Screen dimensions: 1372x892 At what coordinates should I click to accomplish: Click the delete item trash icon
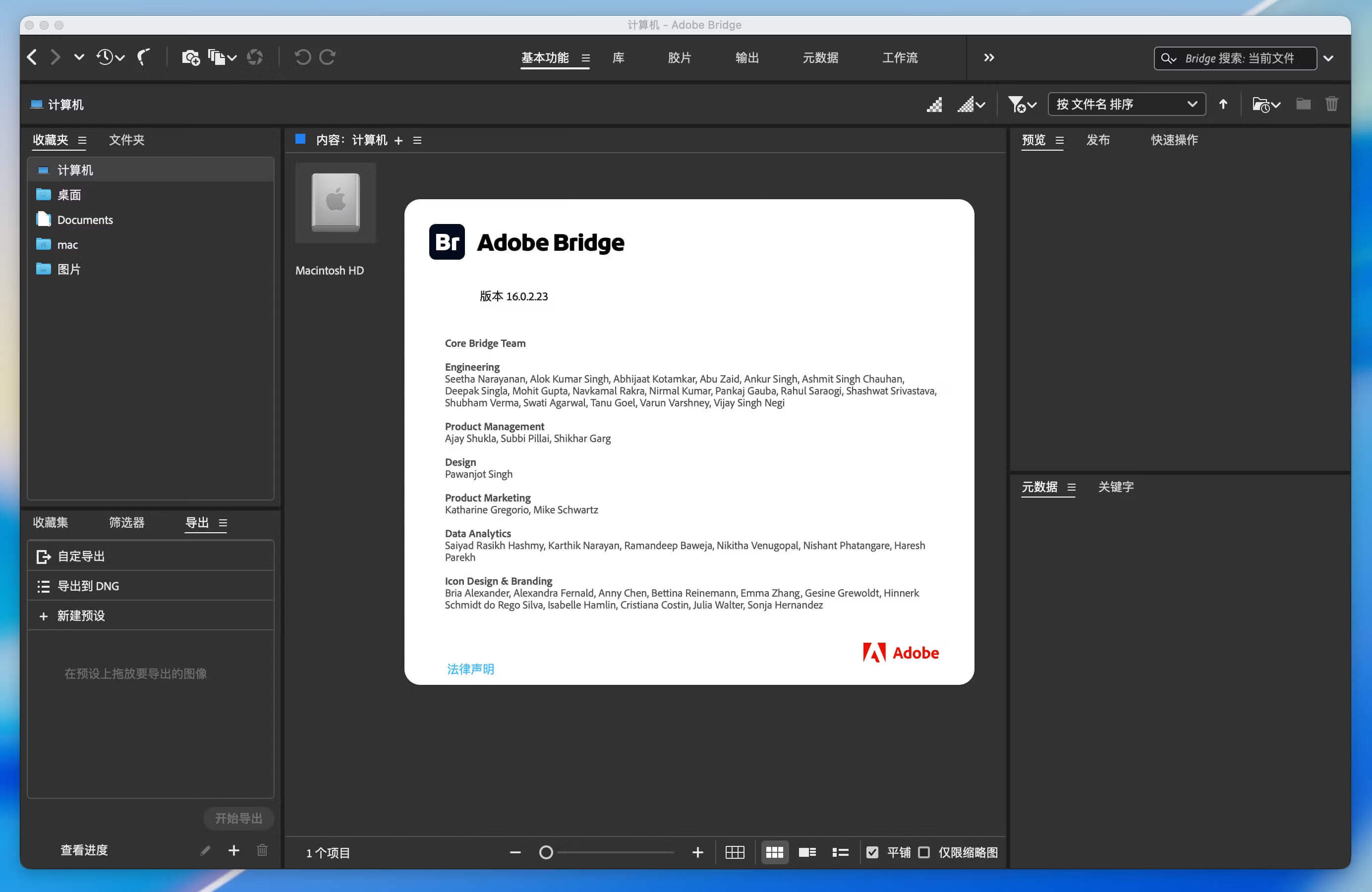[x=1332, y=104]
